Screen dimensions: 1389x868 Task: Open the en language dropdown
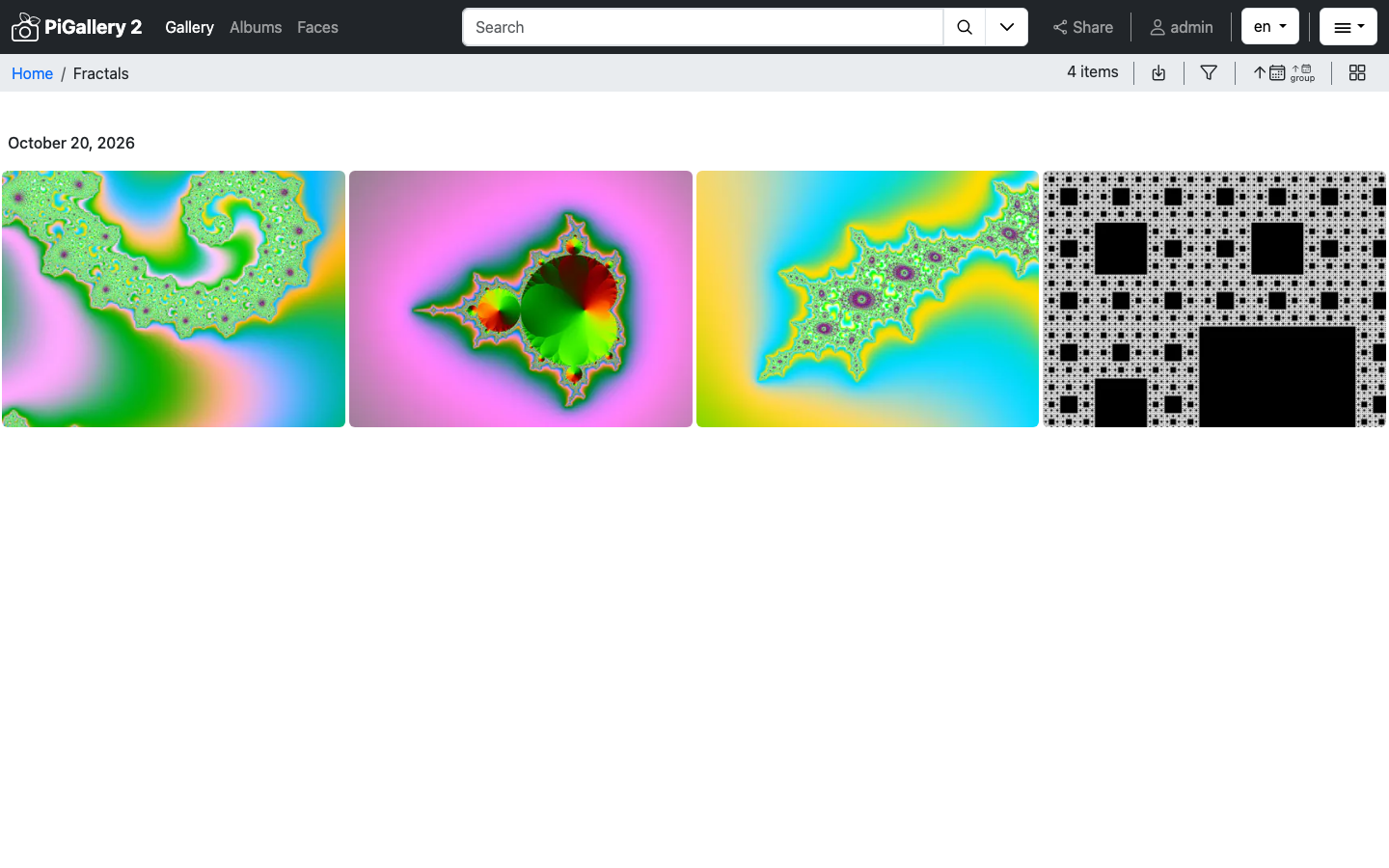1270,27
